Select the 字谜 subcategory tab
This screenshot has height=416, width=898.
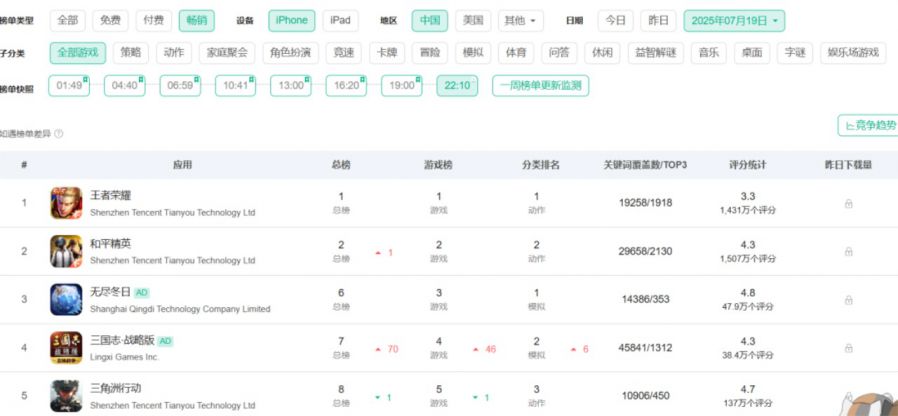coord(795,53)
